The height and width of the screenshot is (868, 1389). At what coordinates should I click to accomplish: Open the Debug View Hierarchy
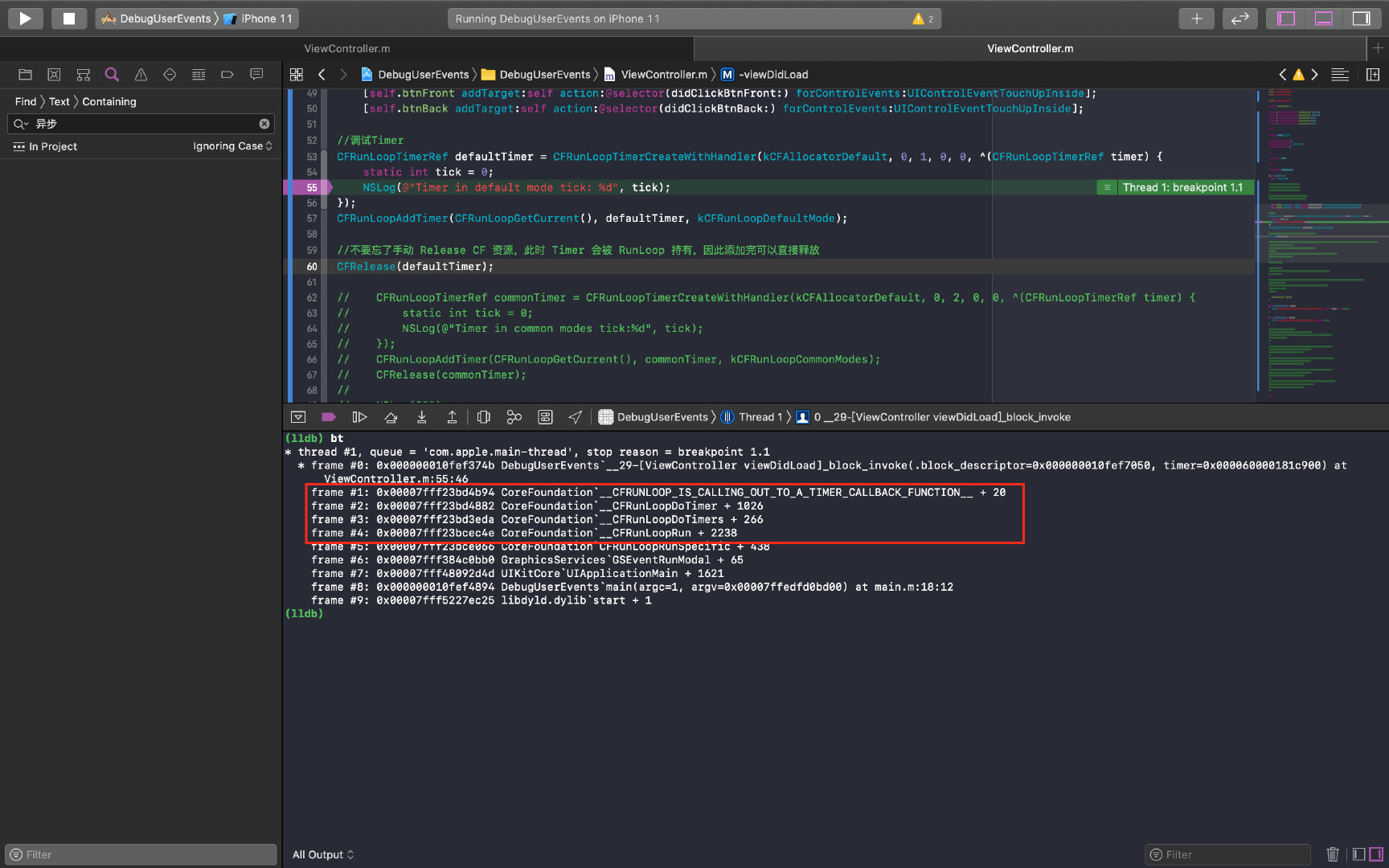click(483, 417)
